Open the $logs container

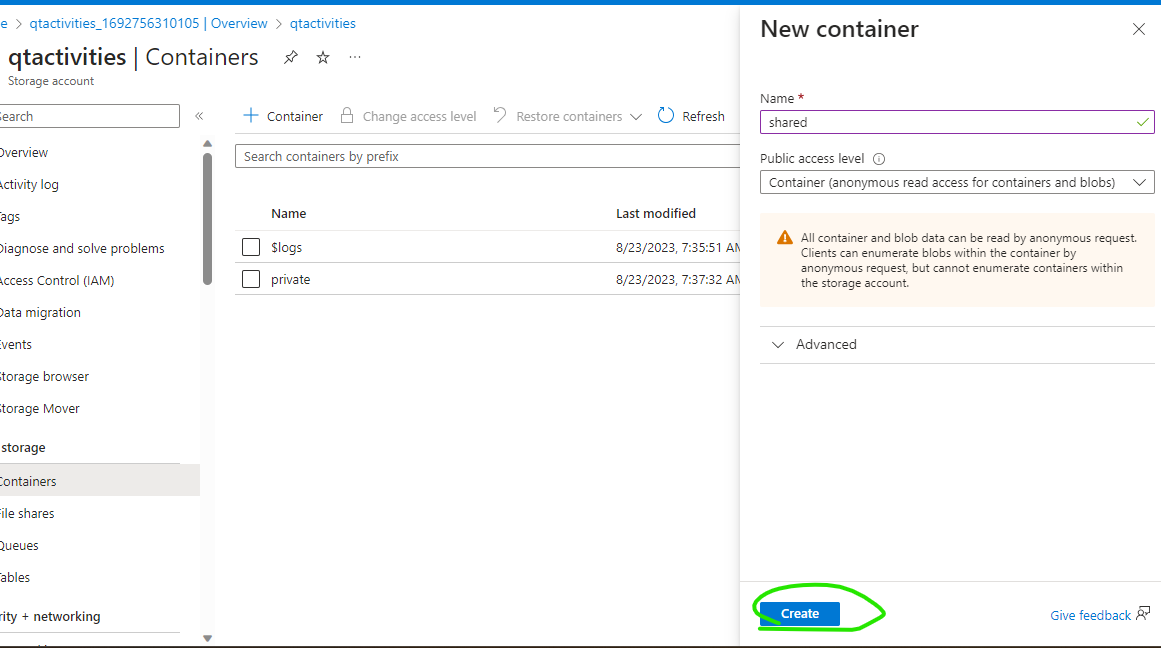pos(287,247)
